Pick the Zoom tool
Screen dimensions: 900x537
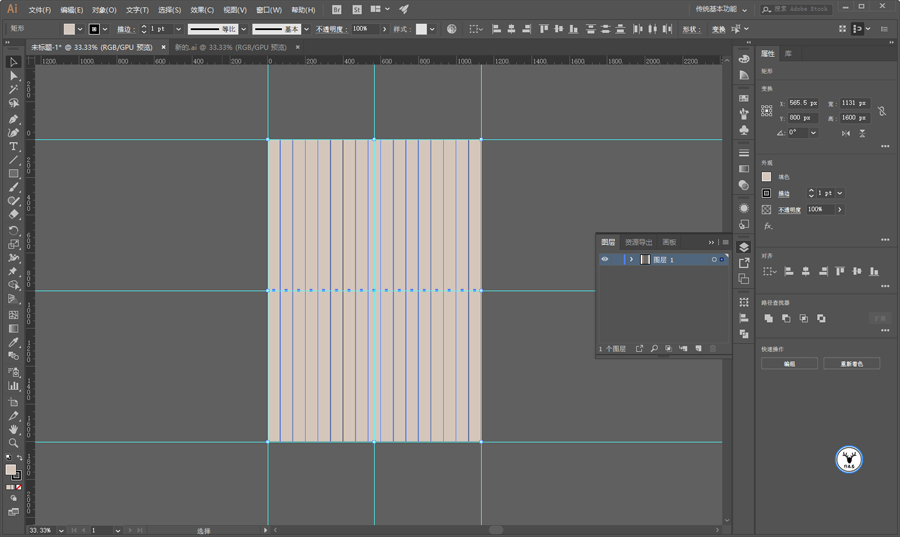14,442
